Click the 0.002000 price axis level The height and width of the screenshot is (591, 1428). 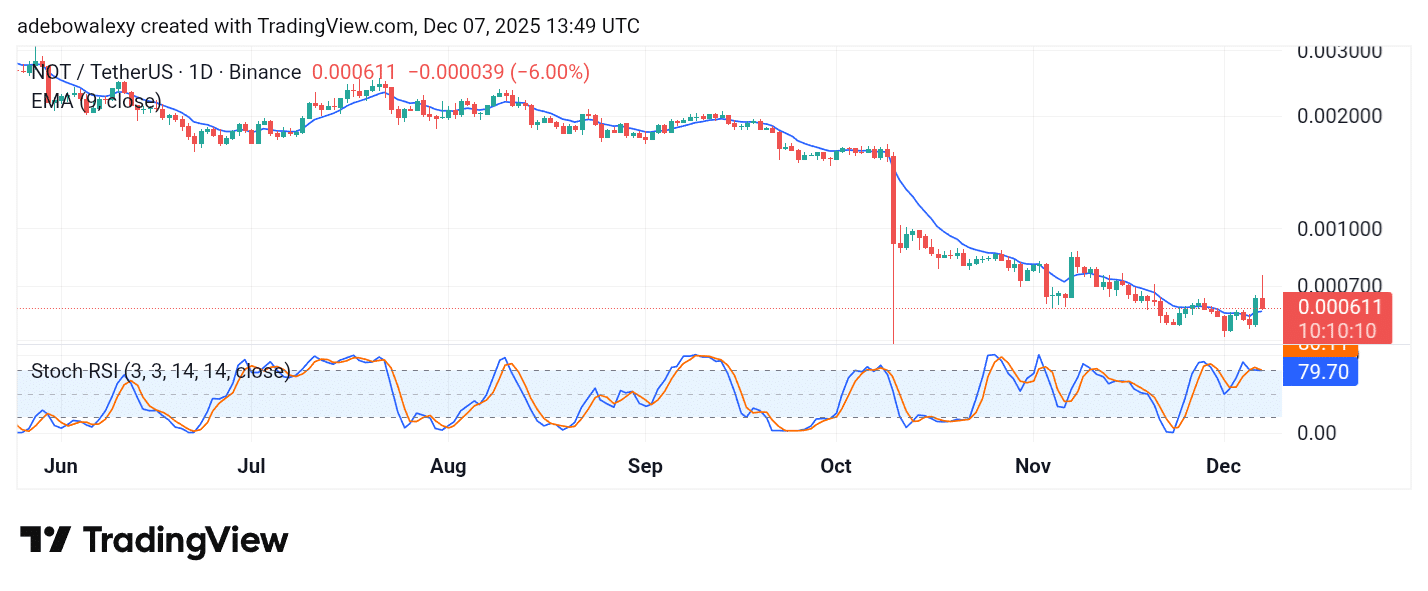(x=1339, y=116)
